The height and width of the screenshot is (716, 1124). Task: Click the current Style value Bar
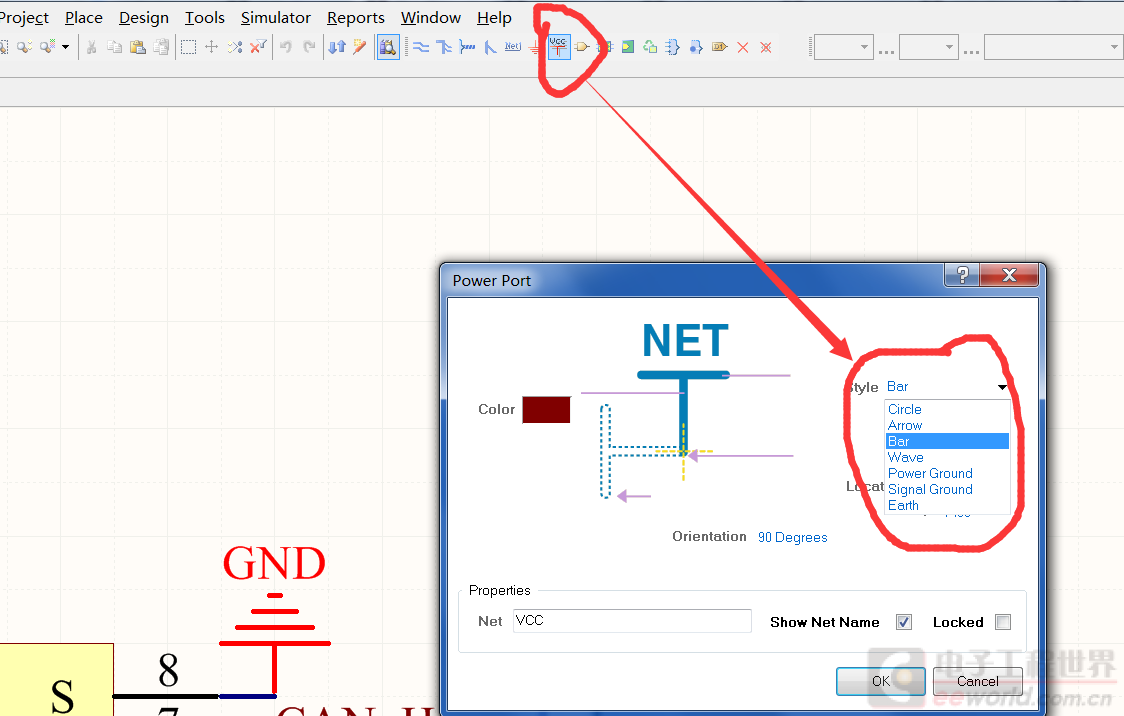coord(897,386)
